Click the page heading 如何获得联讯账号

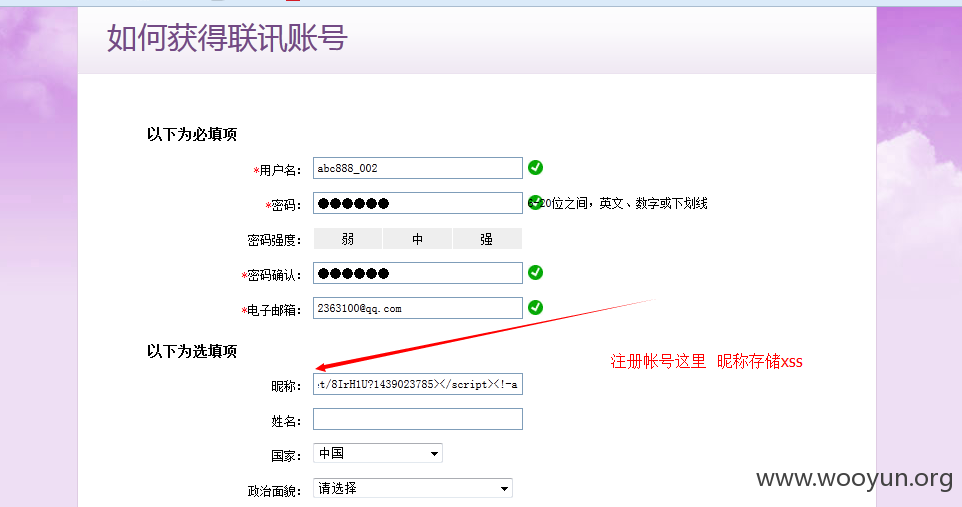tap(227, 38)
